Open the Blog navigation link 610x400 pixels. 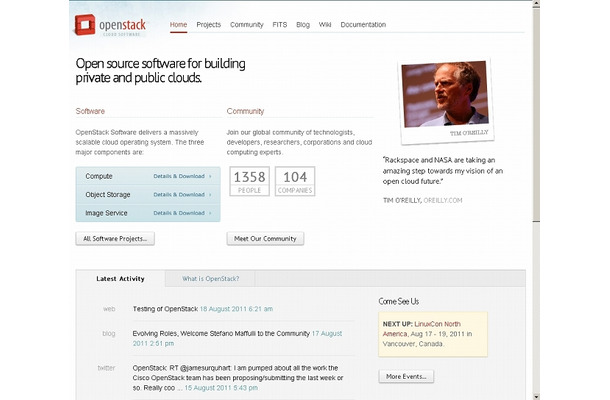click(303, 25)
